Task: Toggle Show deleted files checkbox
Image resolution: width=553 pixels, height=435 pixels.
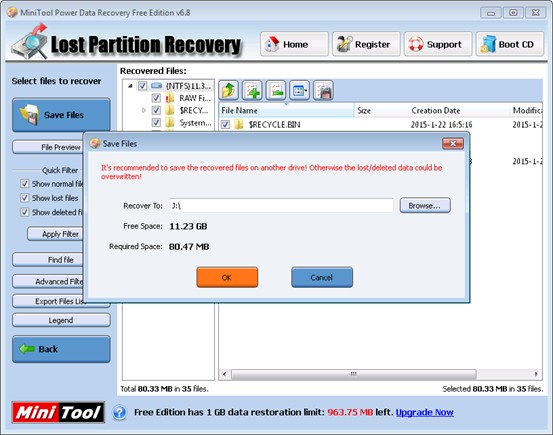Action: click(x=24, y=212)
